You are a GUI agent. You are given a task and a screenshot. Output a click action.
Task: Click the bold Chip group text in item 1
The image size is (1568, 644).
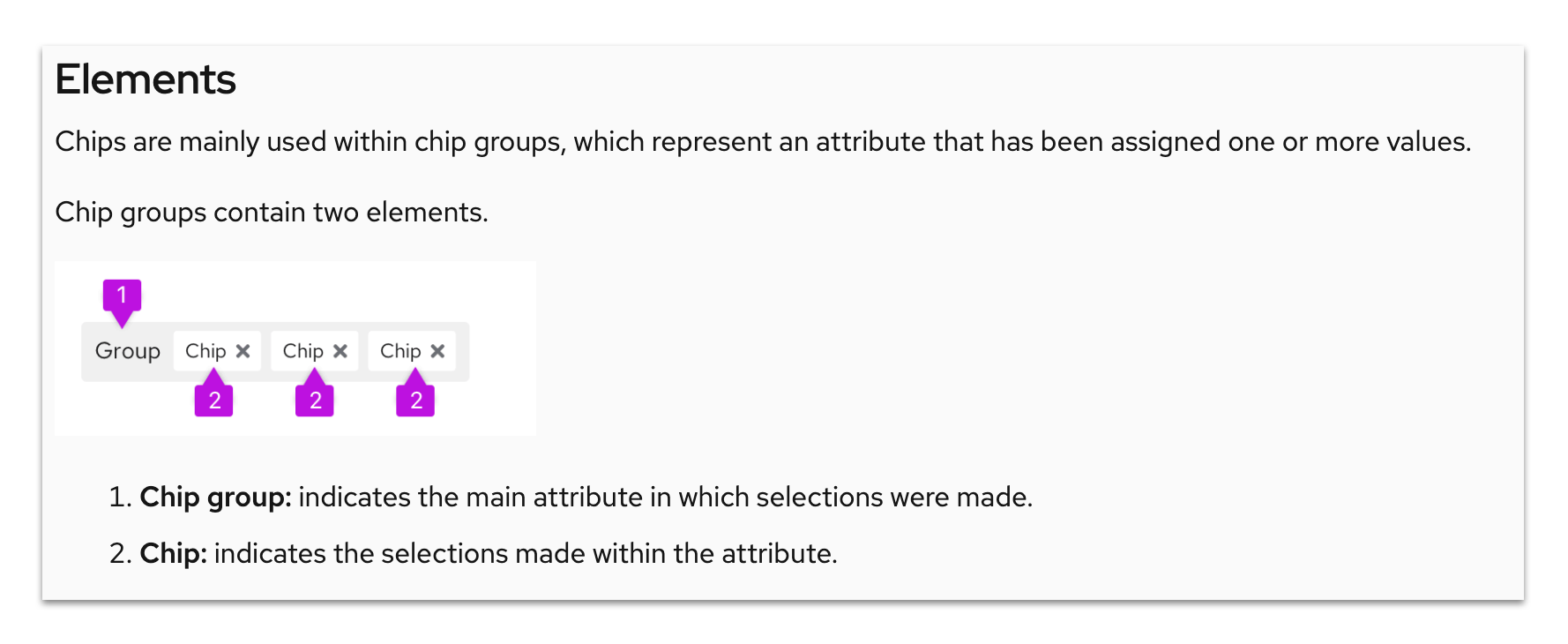215,497
